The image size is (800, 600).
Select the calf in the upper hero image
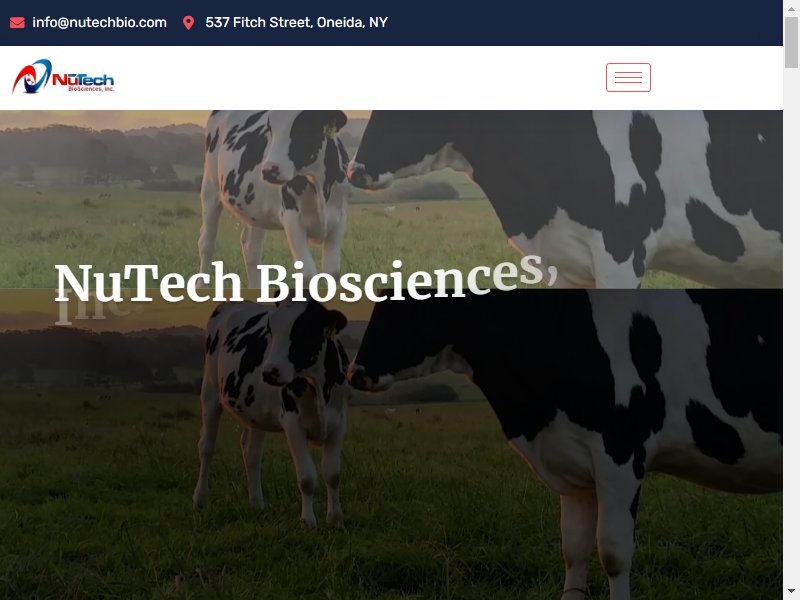tap(276, 189)
